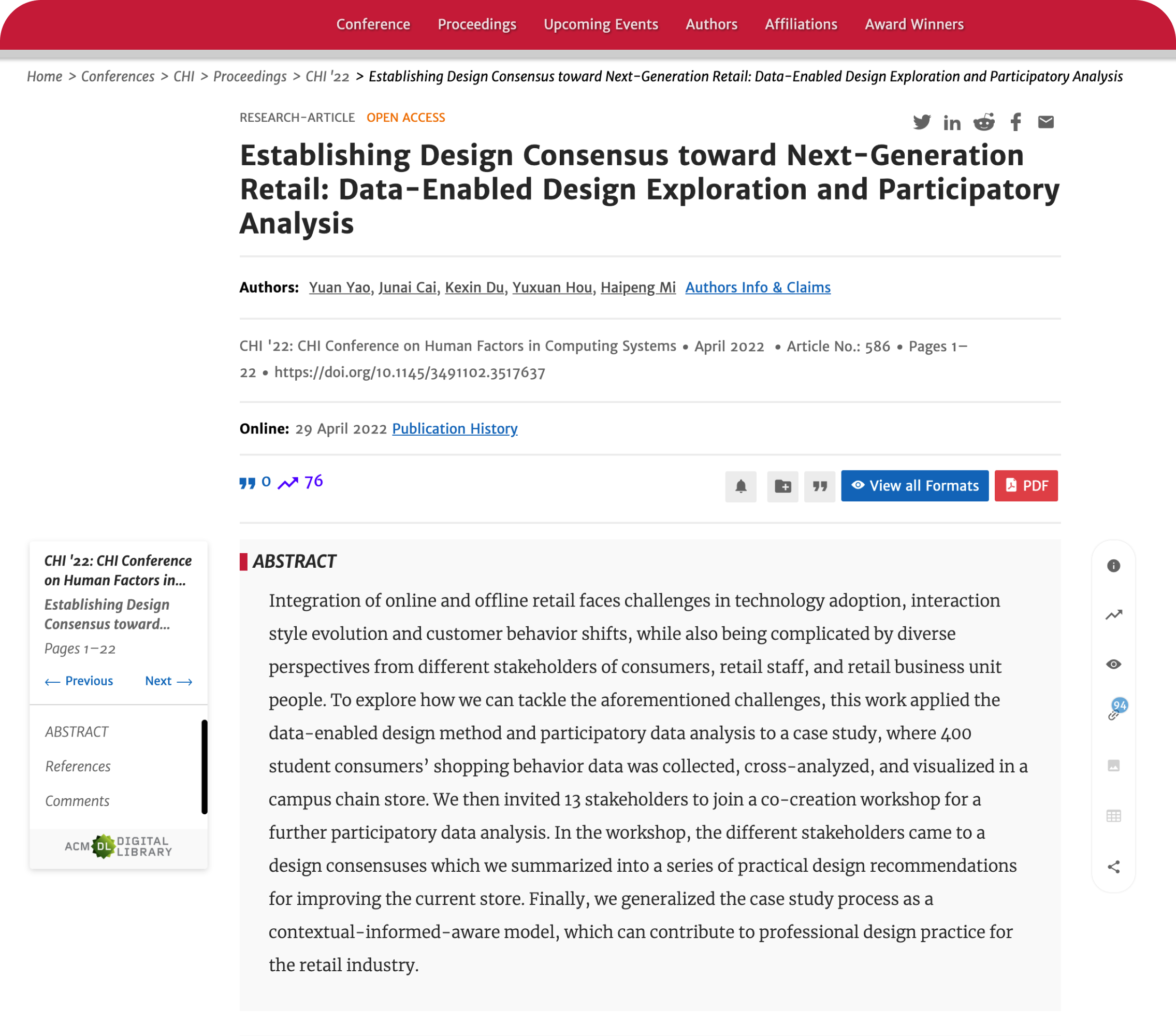Click the share icon in right sidebar
This screenshot has height=1036, width=1176.
[1113, 867]
